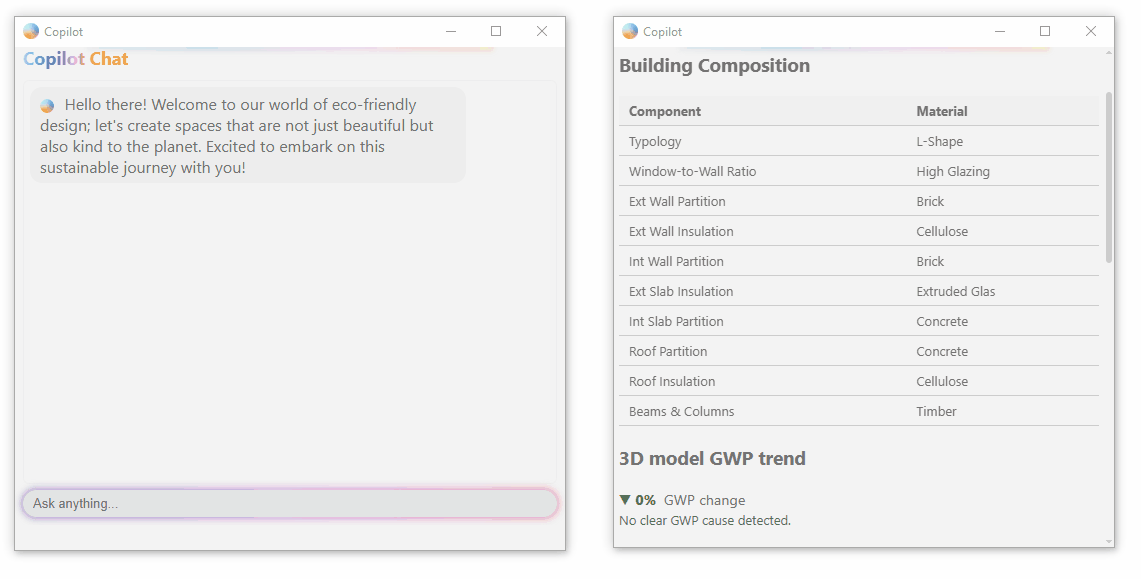Viewport: 1141px width, 579px height.
Task: Click the Copilot avatar icon in welcome message
Action: click(47, 105)
